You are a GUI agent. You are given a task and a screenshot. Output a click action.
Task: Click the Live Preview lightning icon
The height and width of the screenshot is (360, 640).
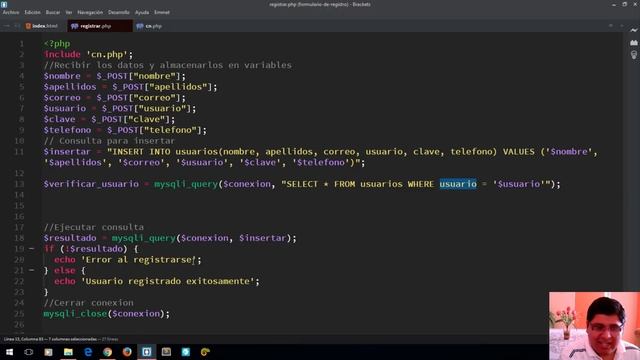point(633,30)
